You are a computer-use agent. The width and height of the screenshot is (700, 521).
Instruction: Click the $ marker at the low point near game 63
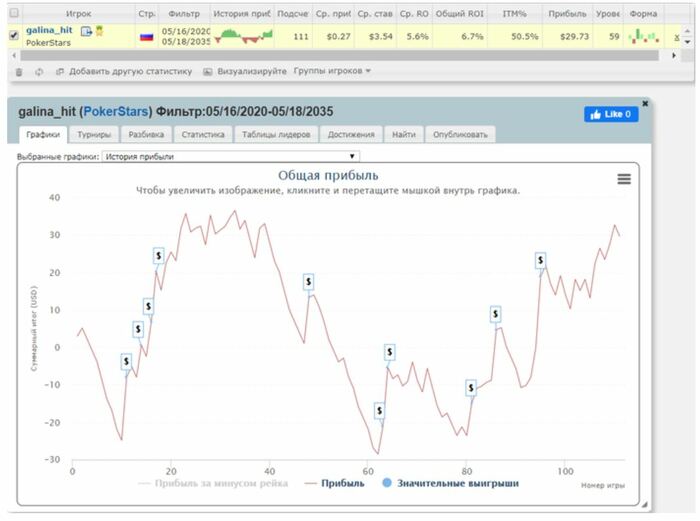[x=379, y=410]
